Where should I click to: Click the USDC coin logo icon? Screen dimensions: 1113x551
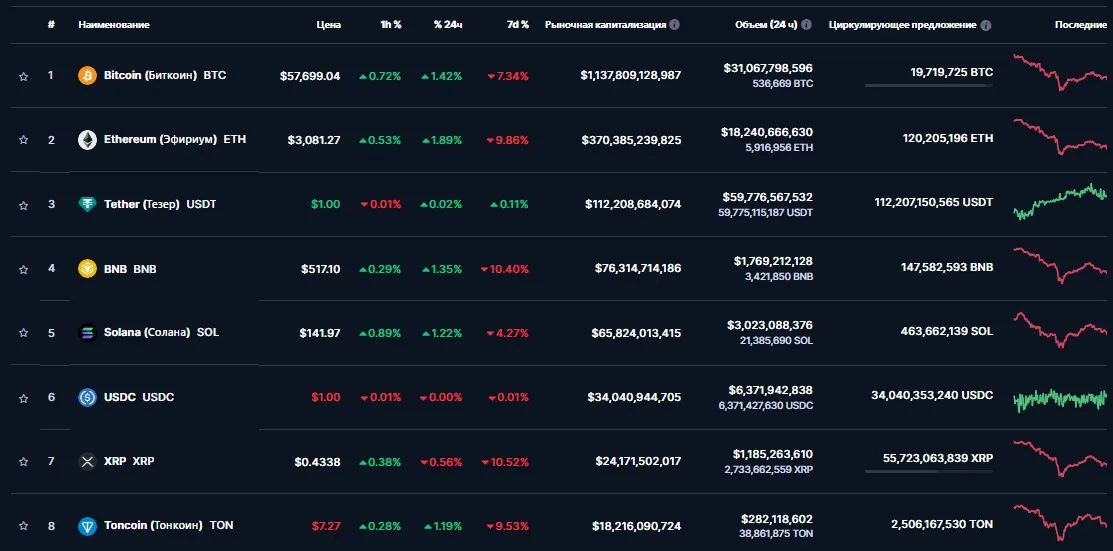[87, 397]
